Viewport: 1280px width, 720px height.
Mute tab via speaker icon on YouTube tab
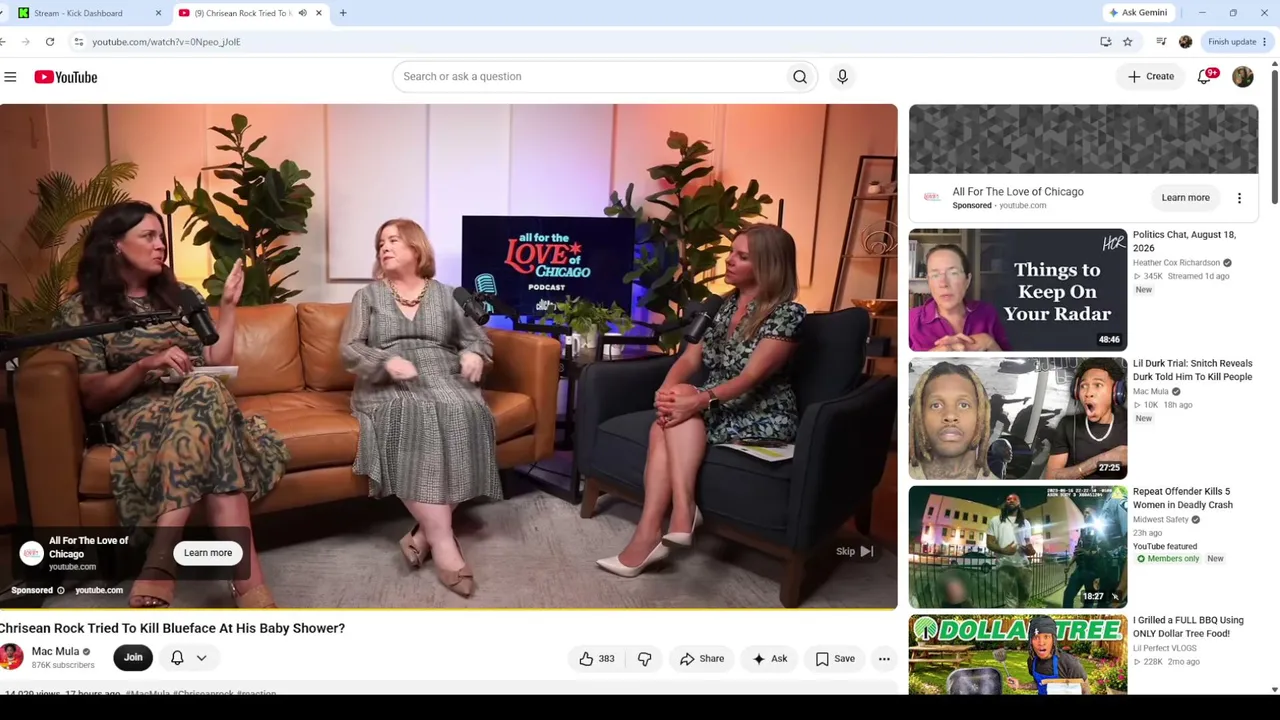click(x=302, y=13)
